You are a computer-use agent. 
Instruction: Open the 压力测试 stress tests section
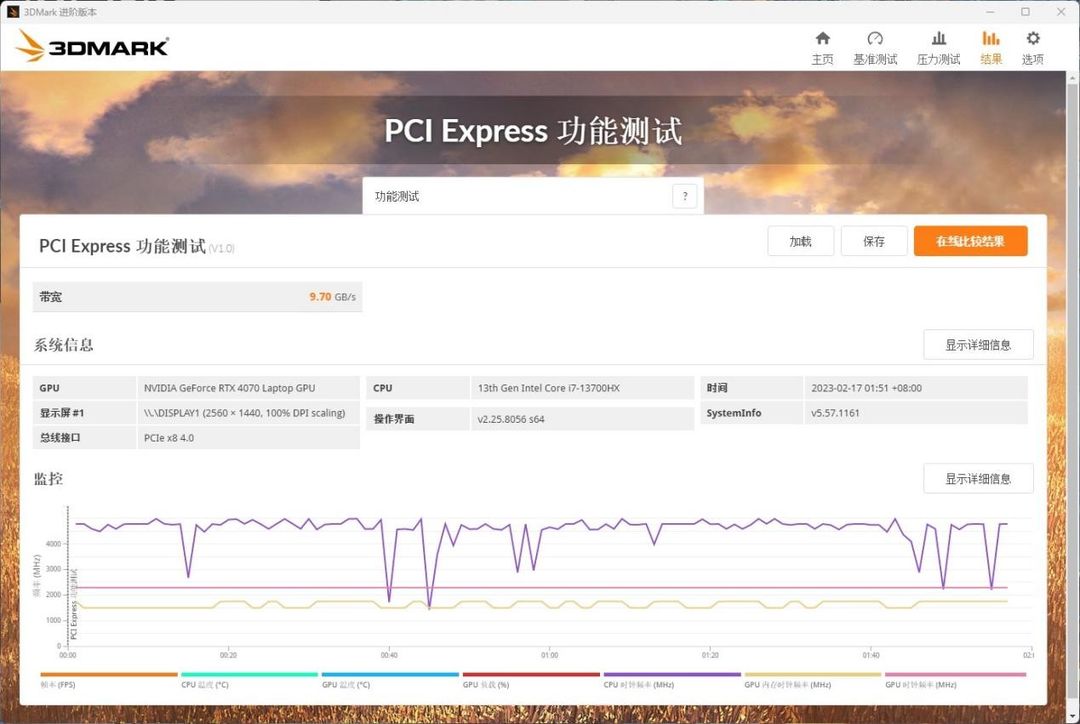pos(938,48)
